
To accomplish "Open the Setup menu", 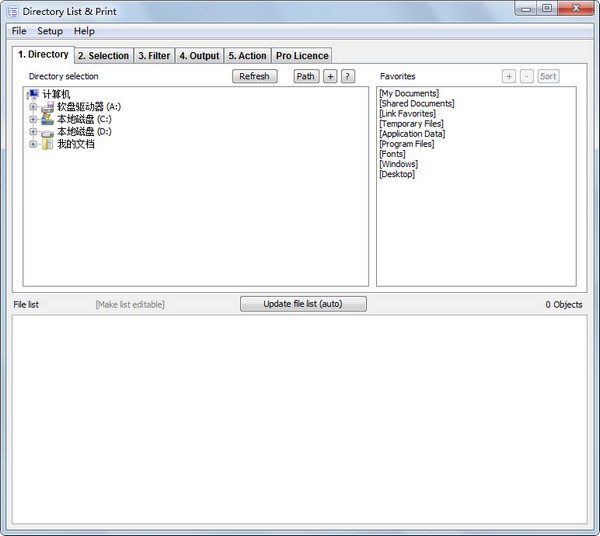I will coord(50,31).
